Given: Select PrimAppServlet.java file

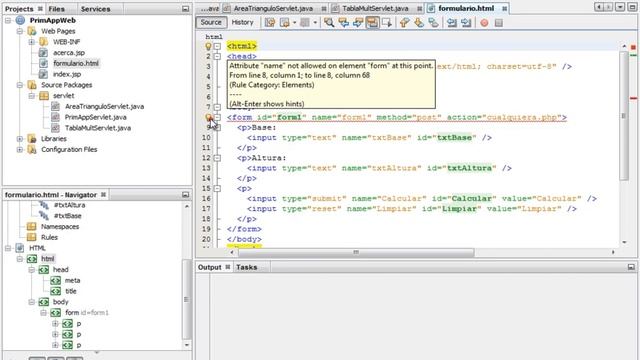Looking at the screenshot, I should 96,117.
